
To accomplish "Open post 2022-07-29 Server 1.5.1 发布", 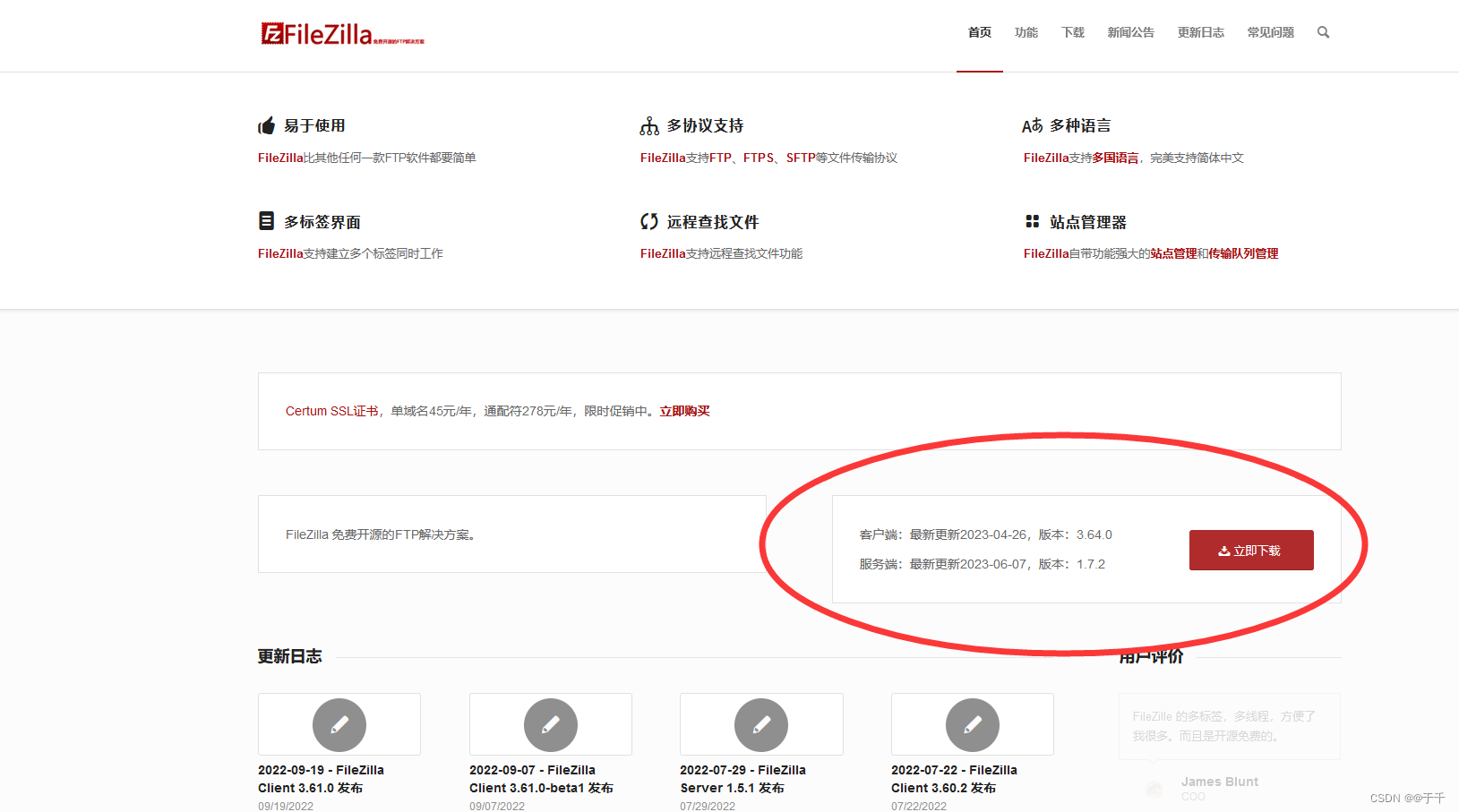I will [x=742, y=779].
